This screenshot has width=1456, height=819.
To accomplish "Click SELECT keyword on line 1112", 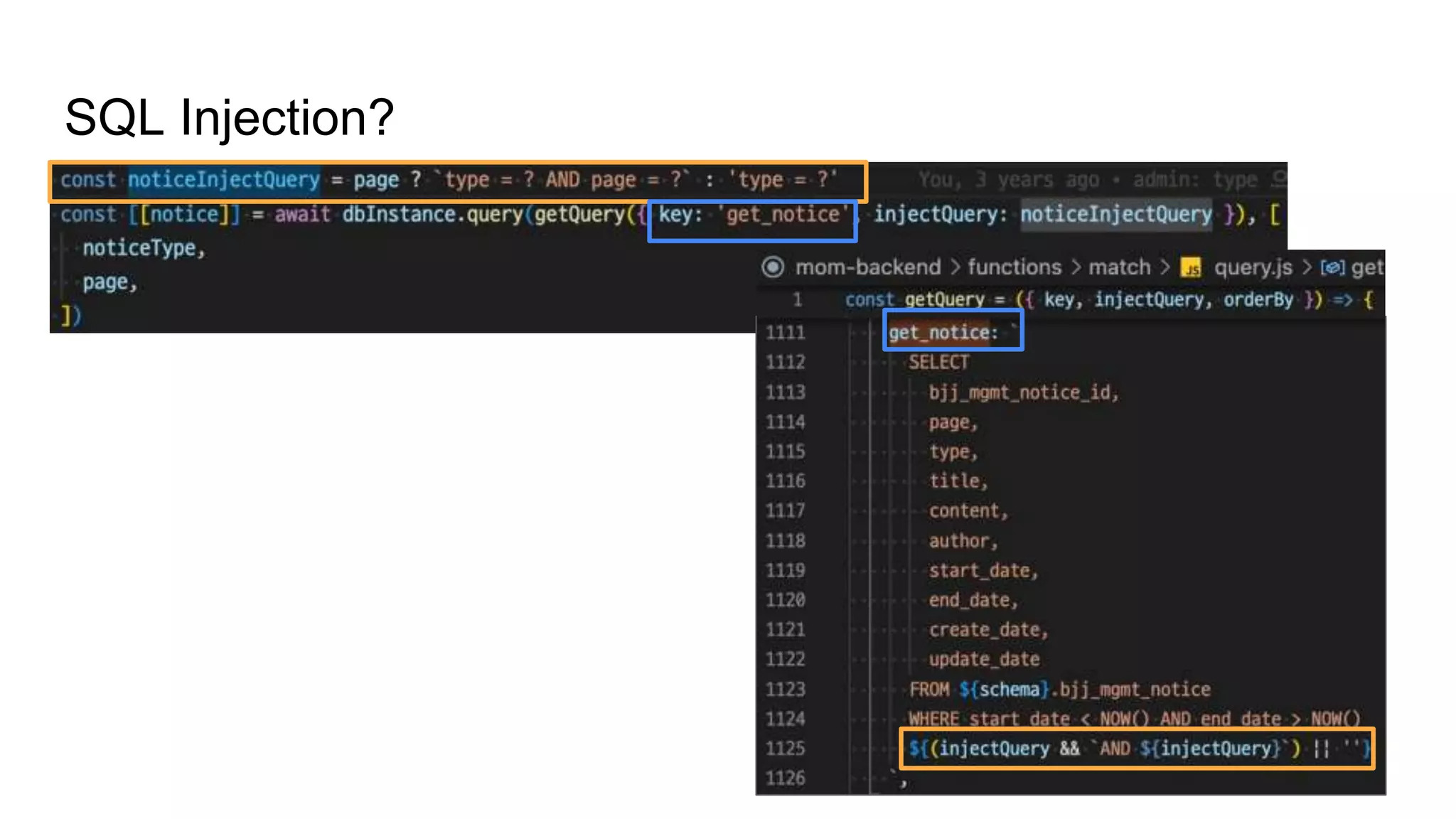I will pos(938,363).
